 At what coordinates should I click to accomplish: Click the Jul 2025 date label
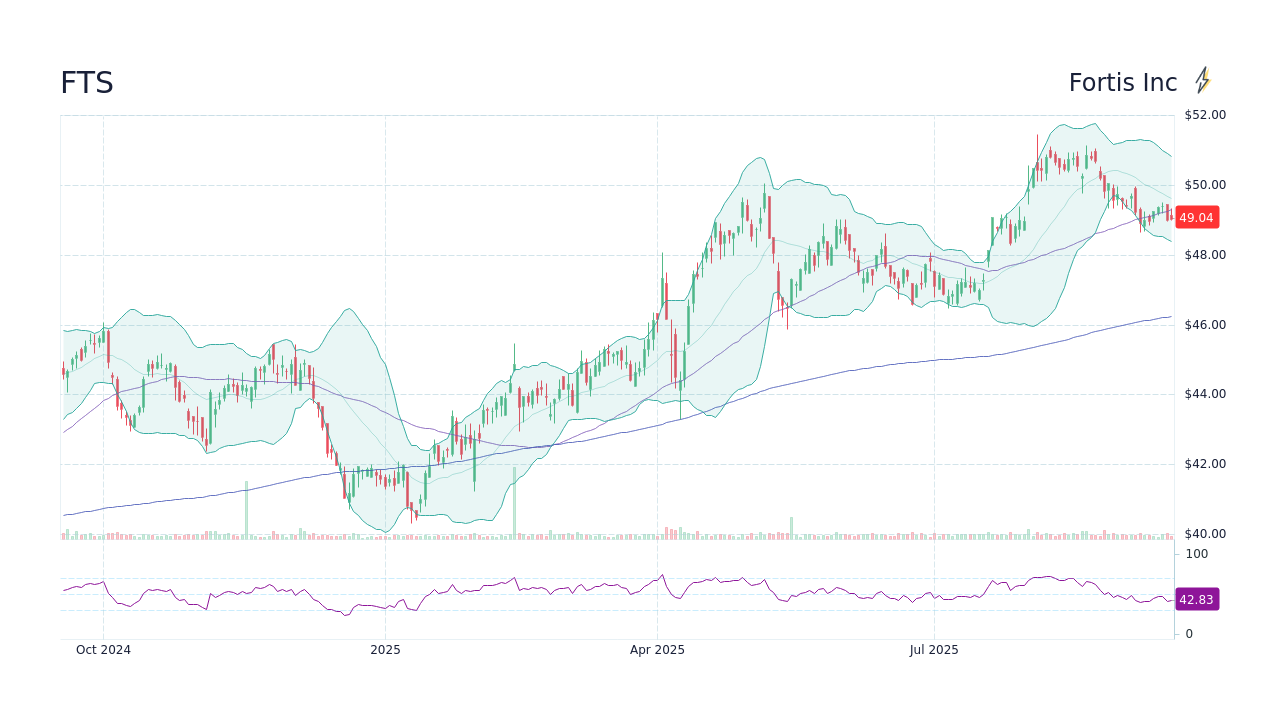point(934,650)
